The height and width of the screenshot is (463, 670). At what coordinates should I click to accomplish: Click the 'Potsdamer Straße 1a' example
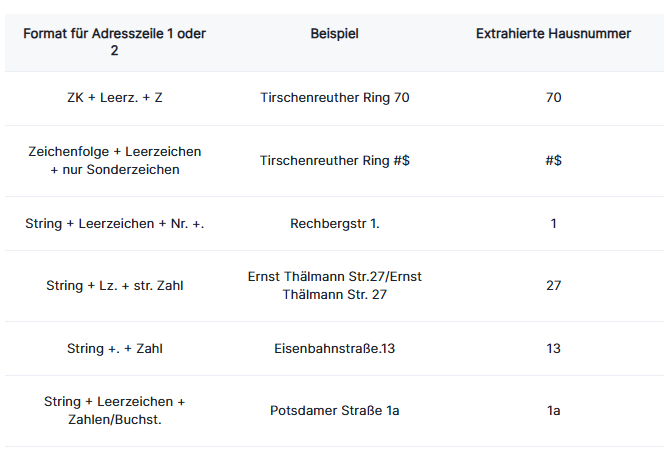pyautogui.click(x=335, y=410)
